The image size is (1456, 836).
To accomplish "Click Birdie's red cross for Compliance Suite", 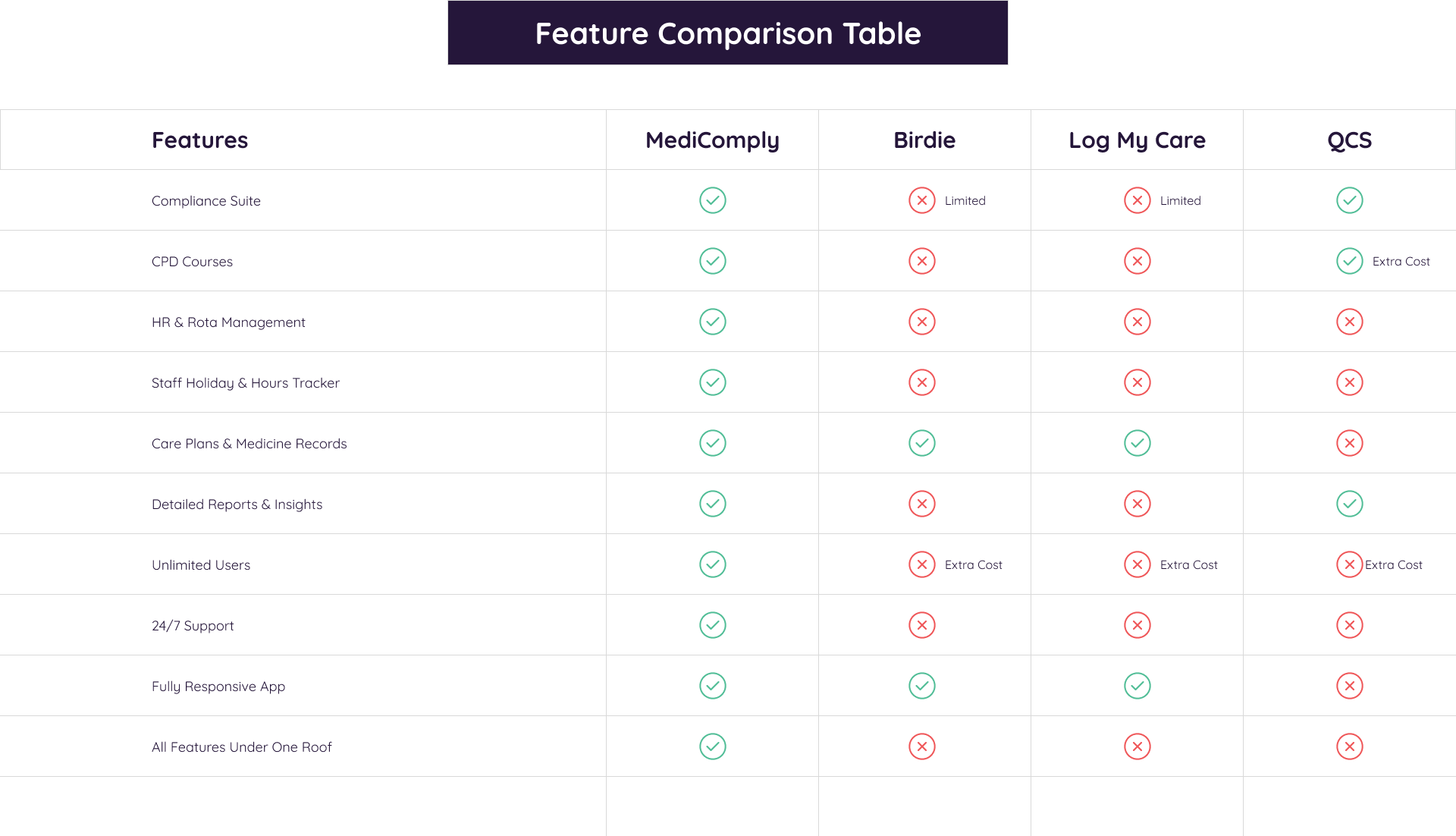I will (921, 200).
